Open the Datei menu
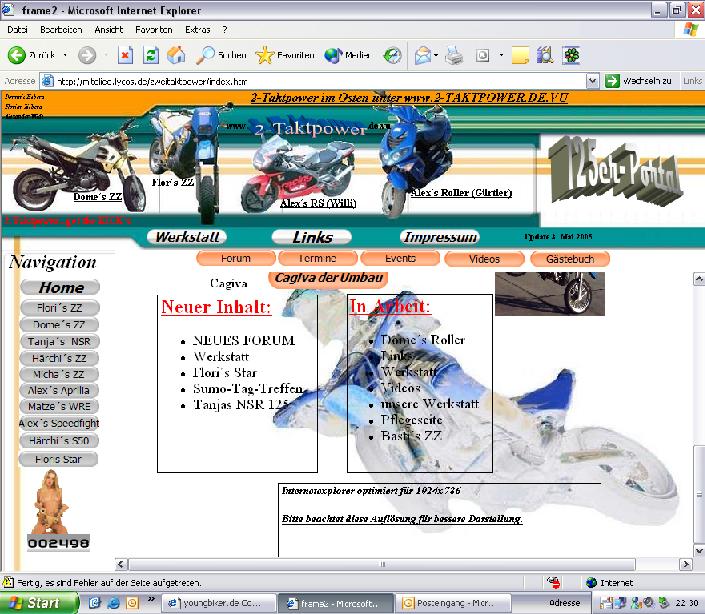 (17, 30)
